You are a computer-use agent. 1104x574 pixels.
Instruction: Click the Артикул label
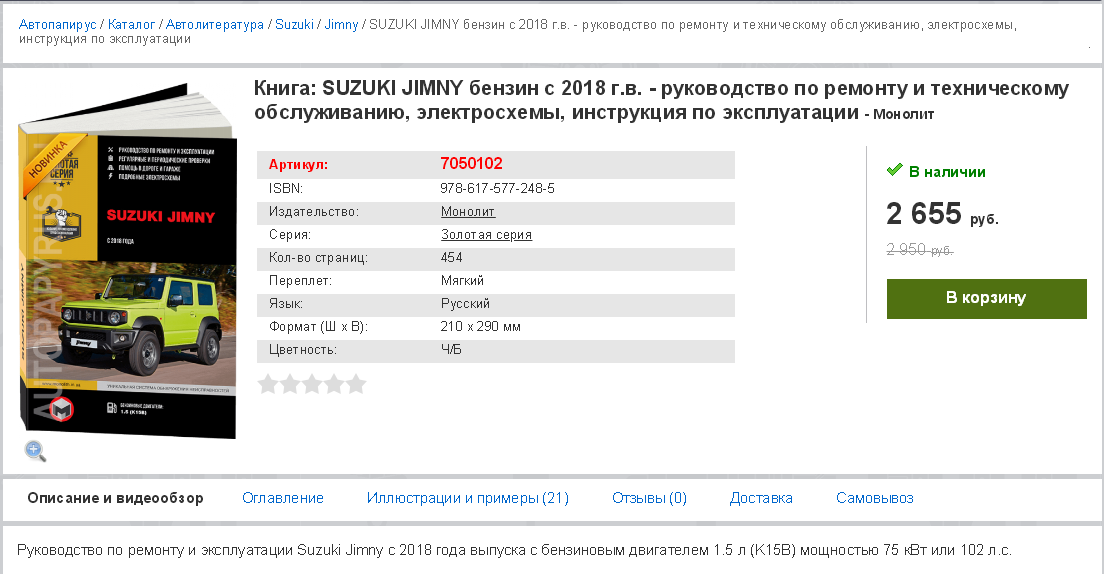tap(299, 165)
